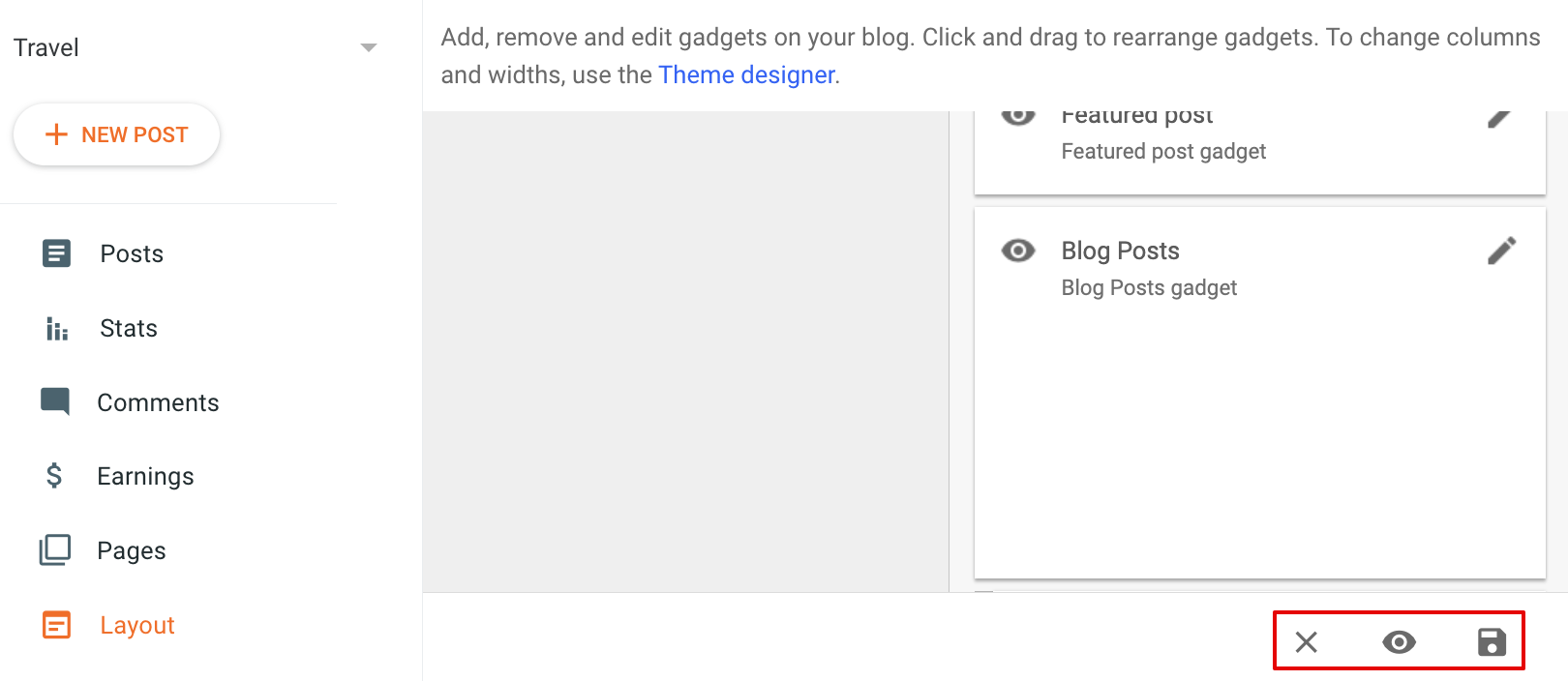
Task: Edit the Featured post gadget pencil icon
Action: 1499,118
